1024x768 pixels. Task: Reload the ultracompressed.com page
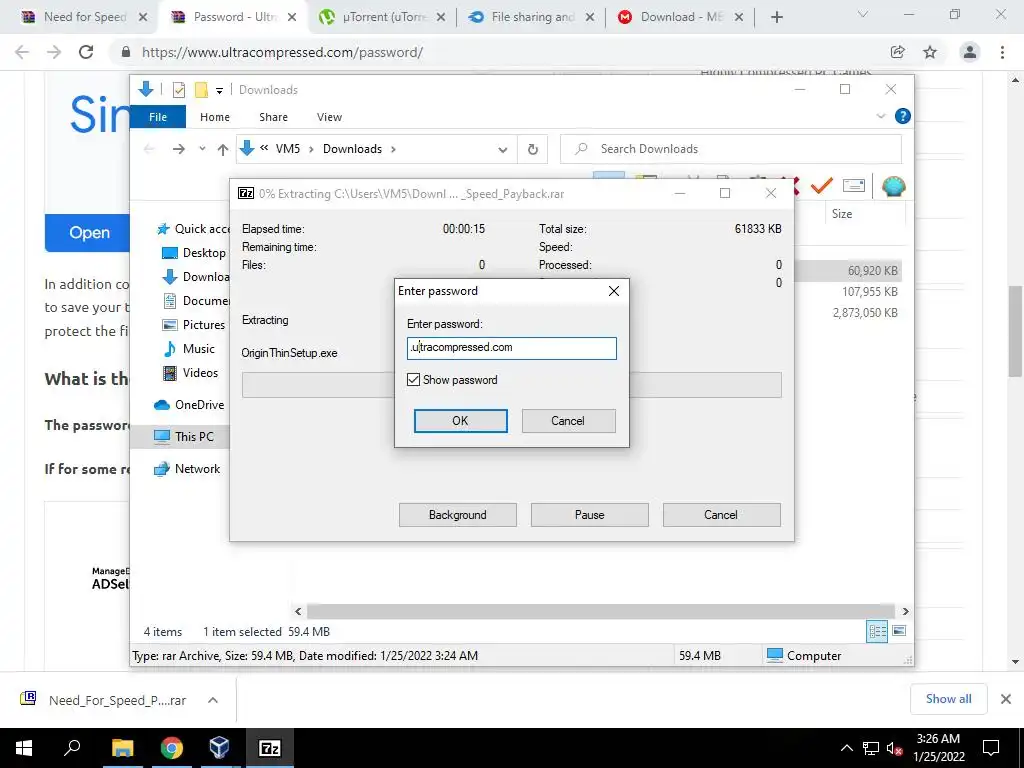(86, 52)
